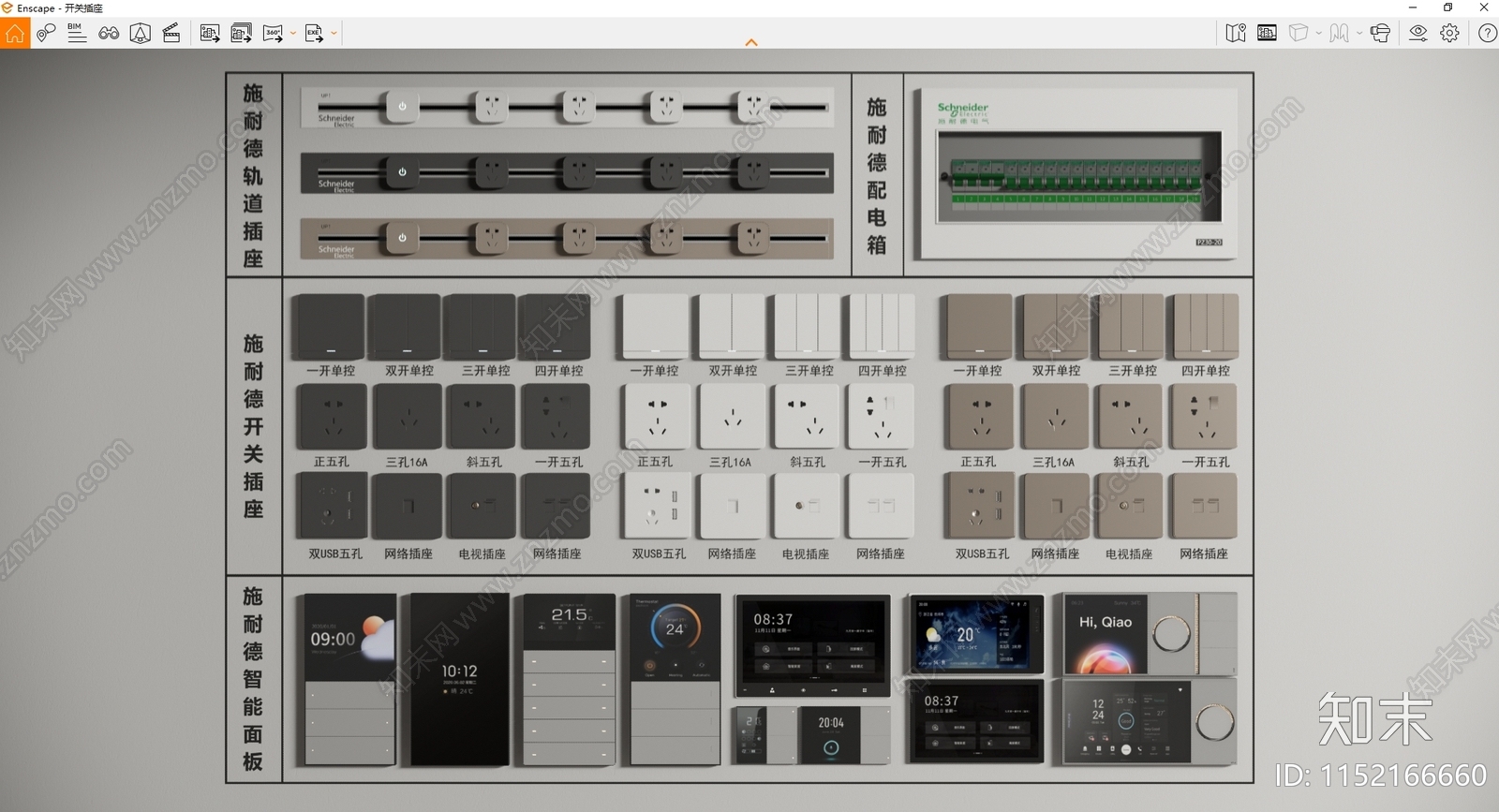Click the wing-shaped view mode icon

[x=1340, y=34]
